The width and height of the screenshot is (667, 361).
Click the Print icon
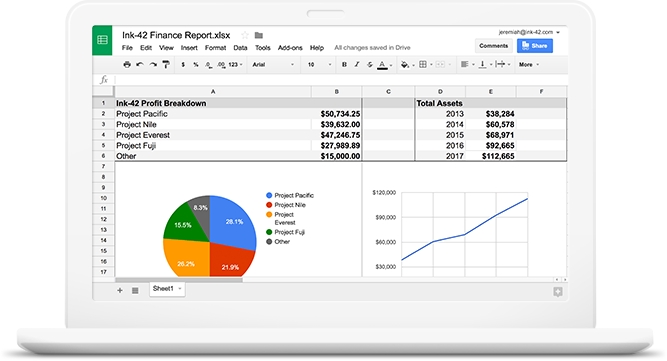click(127, 65)
